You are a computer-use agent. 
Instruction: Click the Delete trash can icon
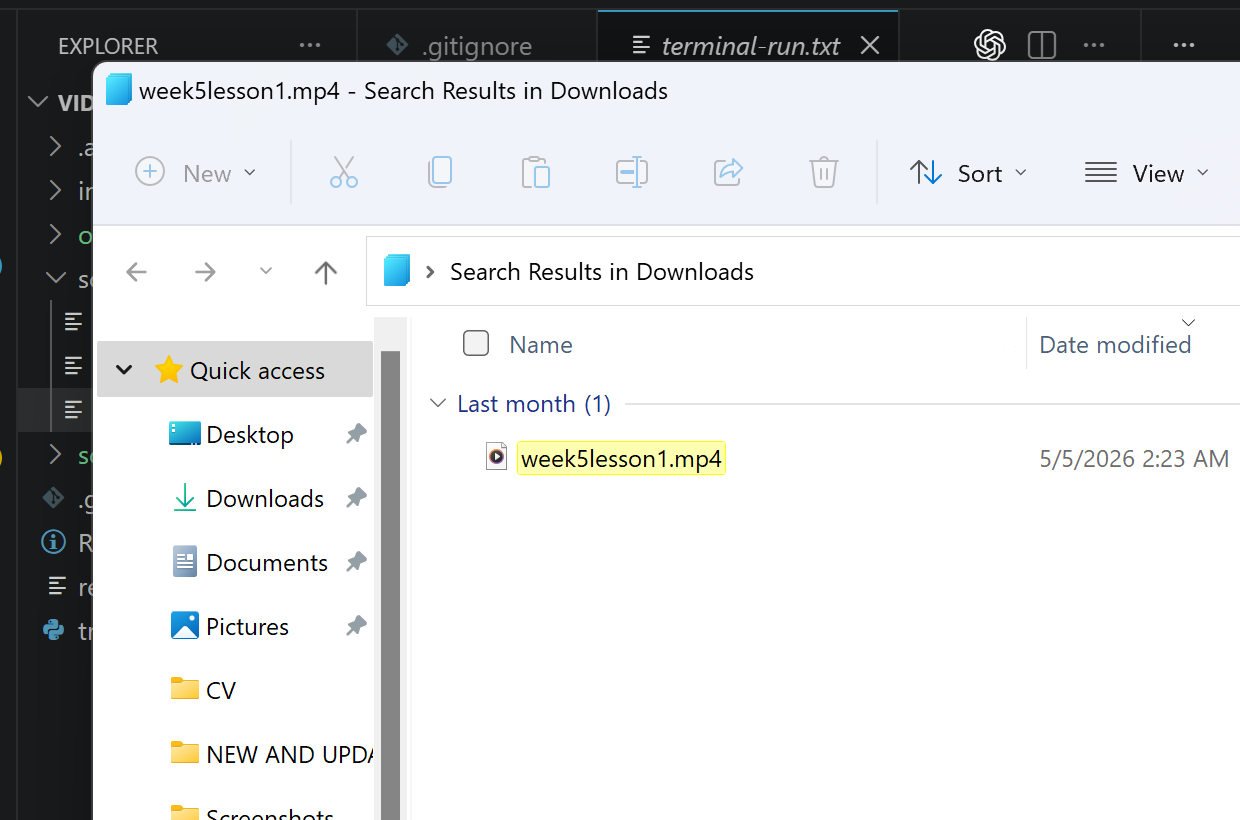(823, 173)
